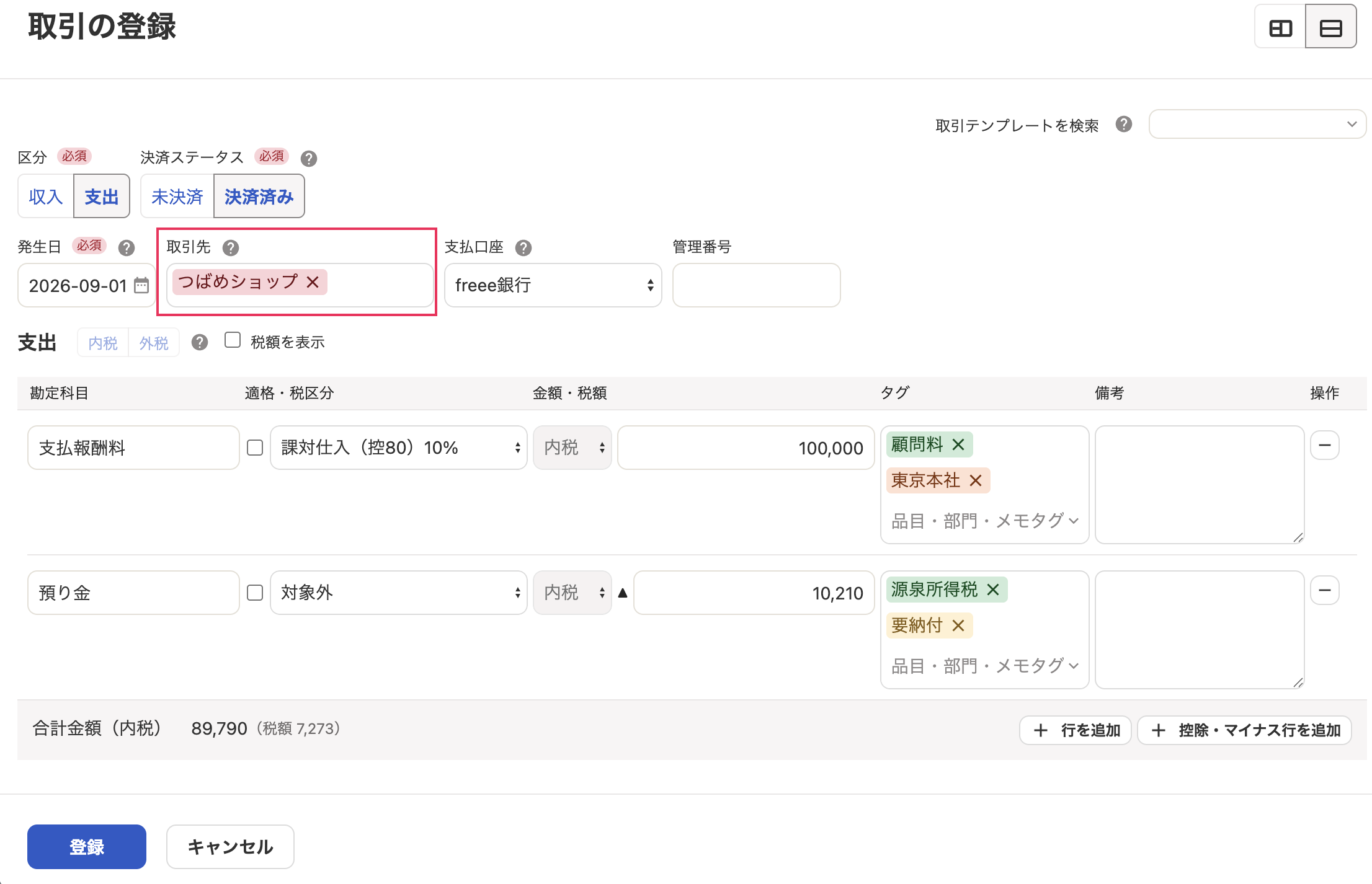Click amount field showing 100,000

coord(746,448)
